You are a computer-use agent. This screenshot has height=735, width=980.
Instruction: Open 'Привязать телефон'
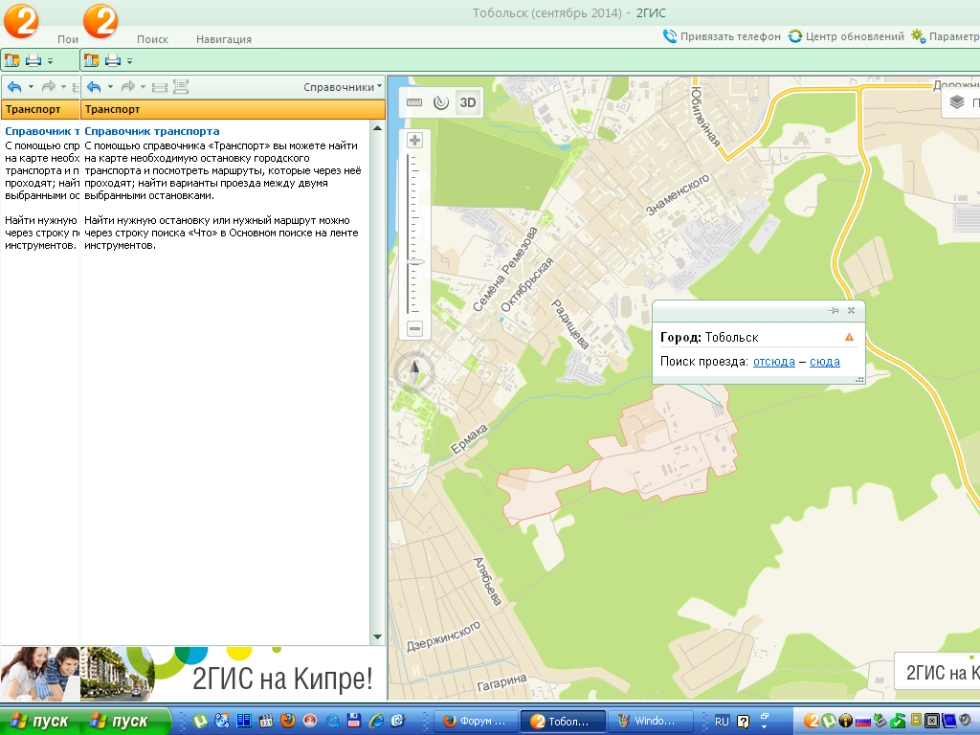click(722, 36)
